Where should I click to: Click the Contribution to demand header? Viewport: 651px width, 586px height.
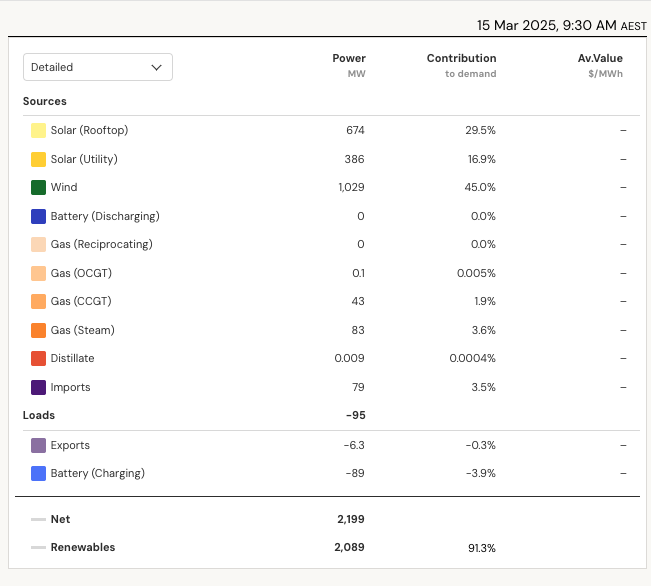click(461, 65)
